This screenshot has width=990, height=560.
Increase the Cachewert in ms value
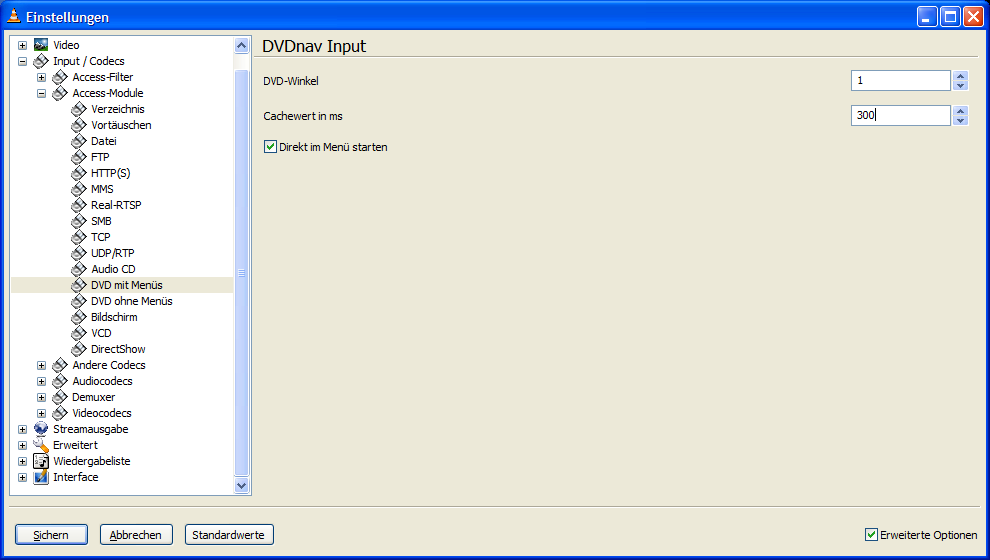pyautogui.click(x=960, y=110)
